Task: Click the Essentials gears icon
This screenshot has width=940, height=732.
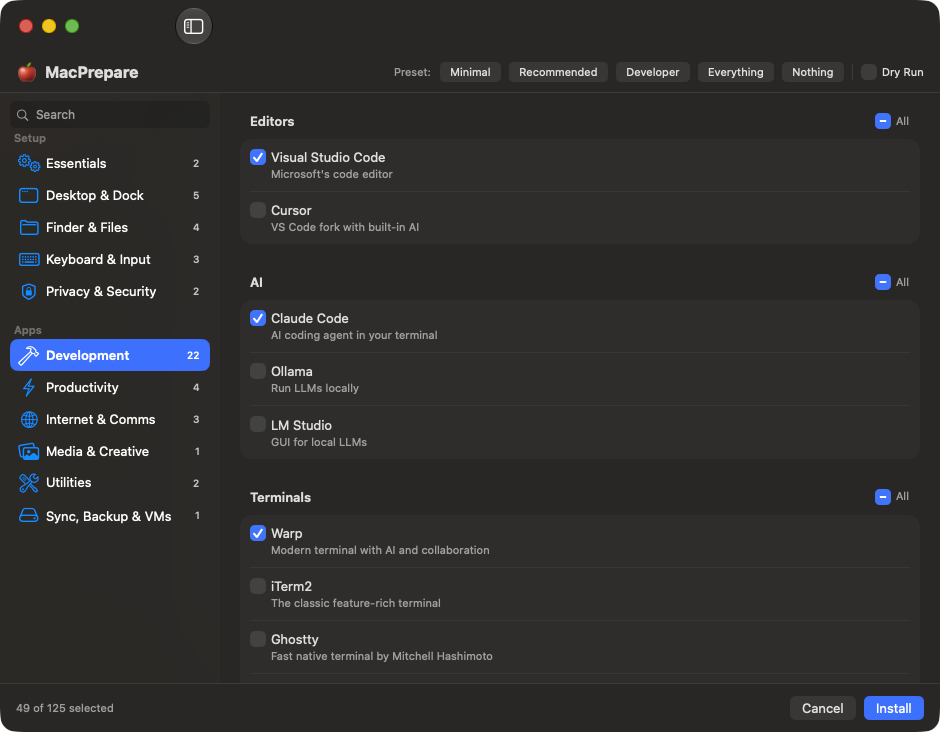Action: pos(29,163)
